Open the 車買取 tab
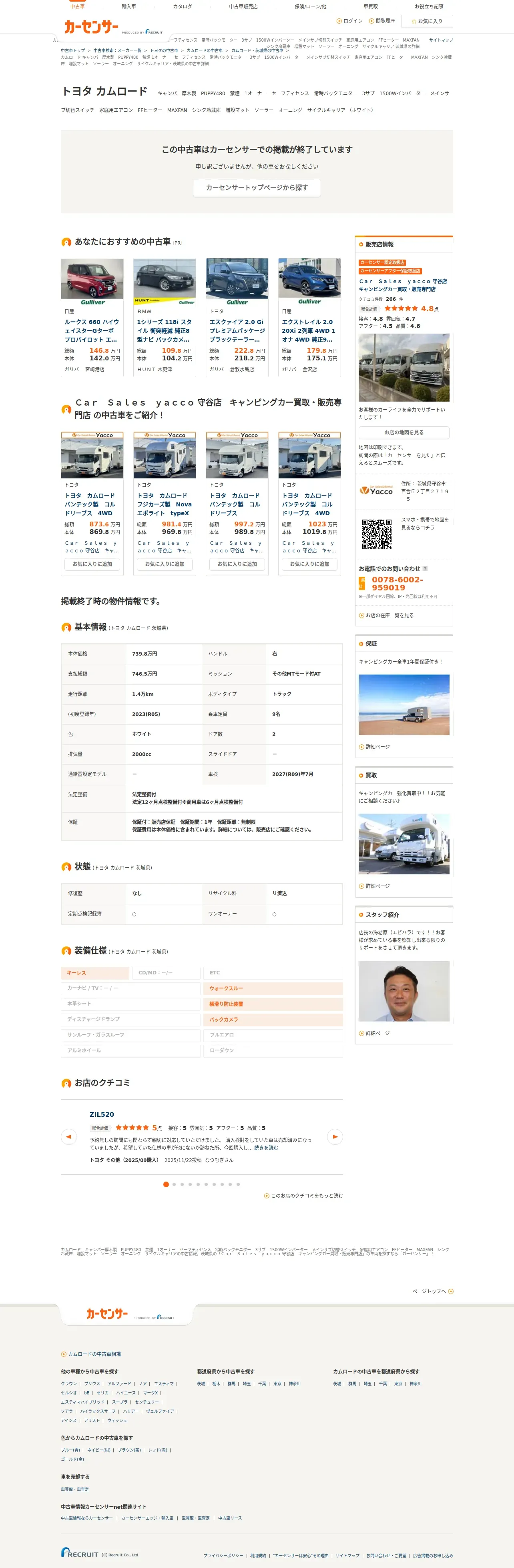The image size is (514, 1568). click(x=370, y=6)
